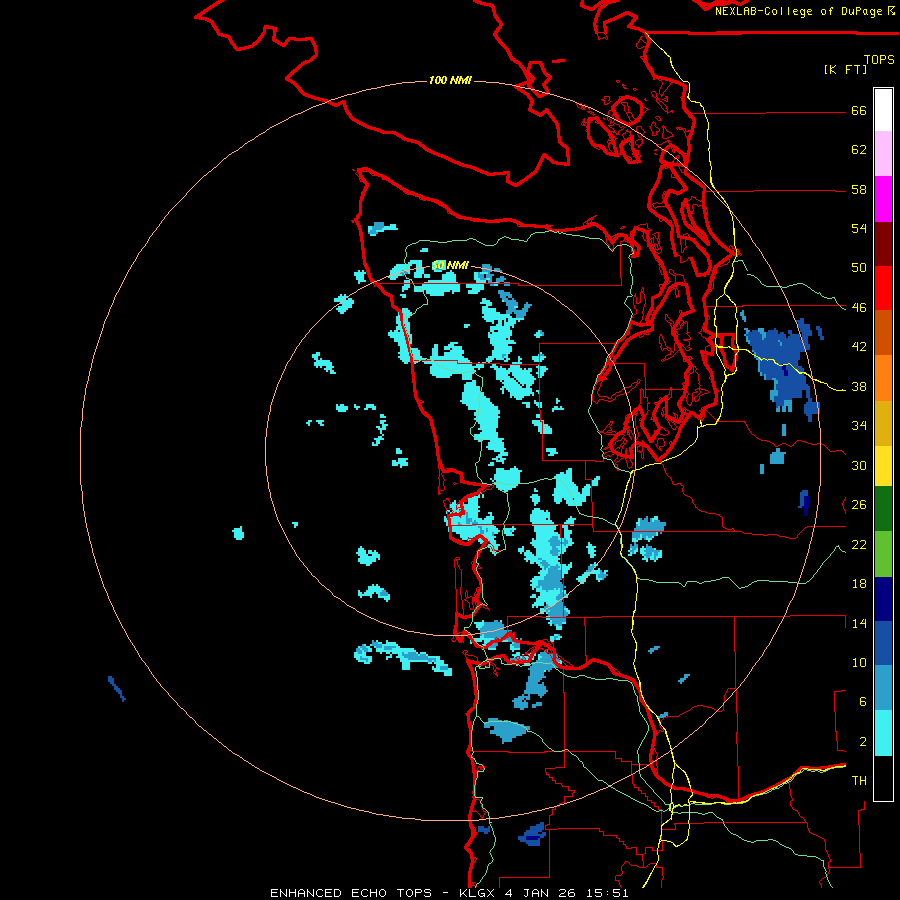Click the legend value 30

(x=859, y=465)
